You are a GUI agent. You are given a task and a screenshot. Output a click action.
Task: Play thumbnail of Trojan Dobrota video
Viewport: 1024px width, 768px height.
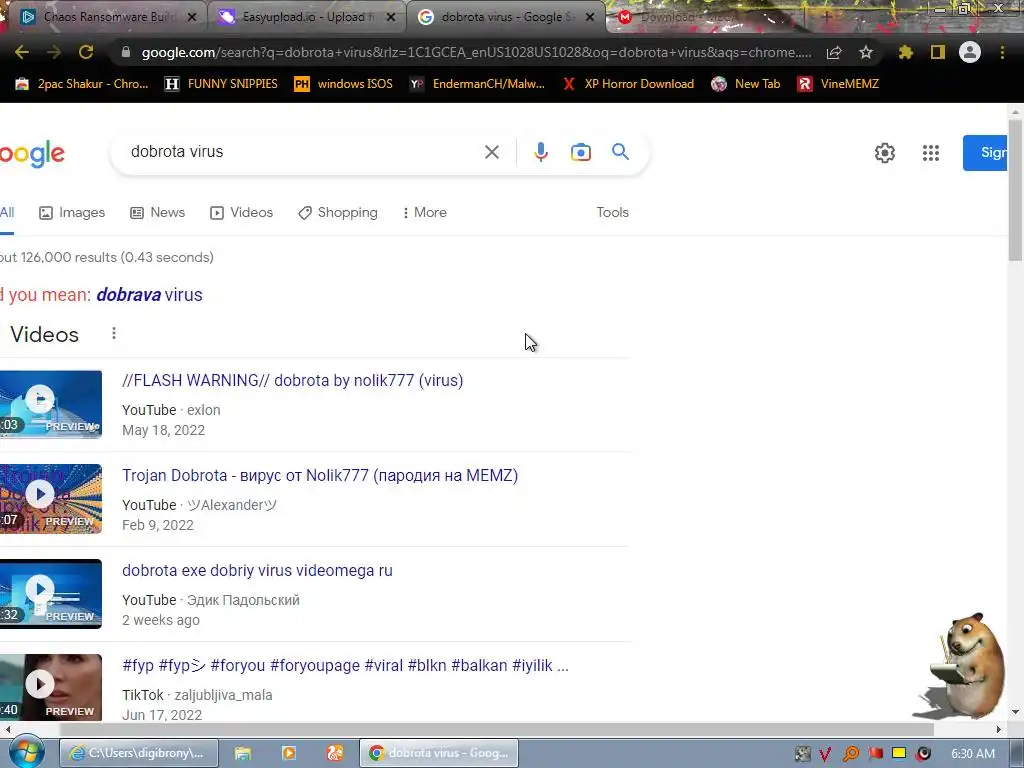tap(50, 499)
